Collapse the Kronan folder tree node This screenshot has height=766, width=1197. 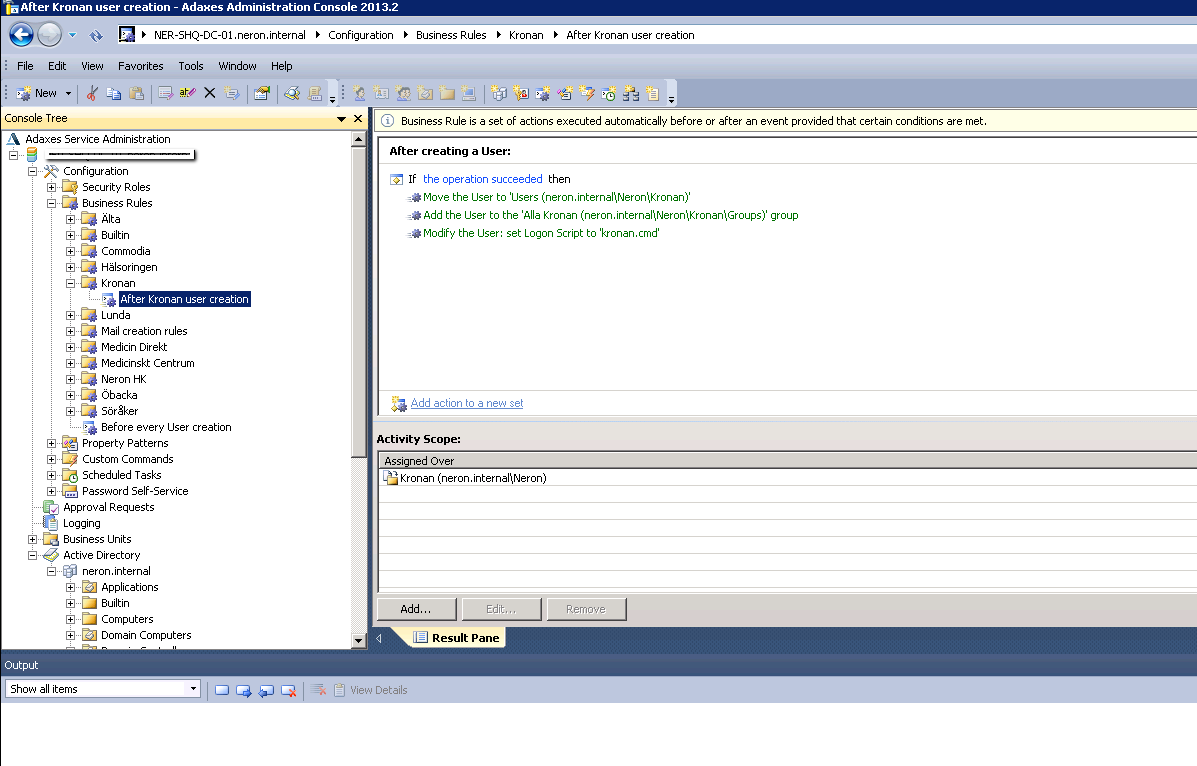pos(70,283)
